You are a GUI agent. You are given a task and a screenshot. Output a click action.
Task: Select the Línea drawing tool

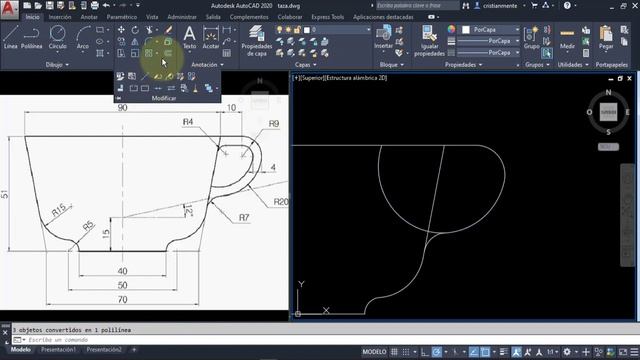(11, 38)
